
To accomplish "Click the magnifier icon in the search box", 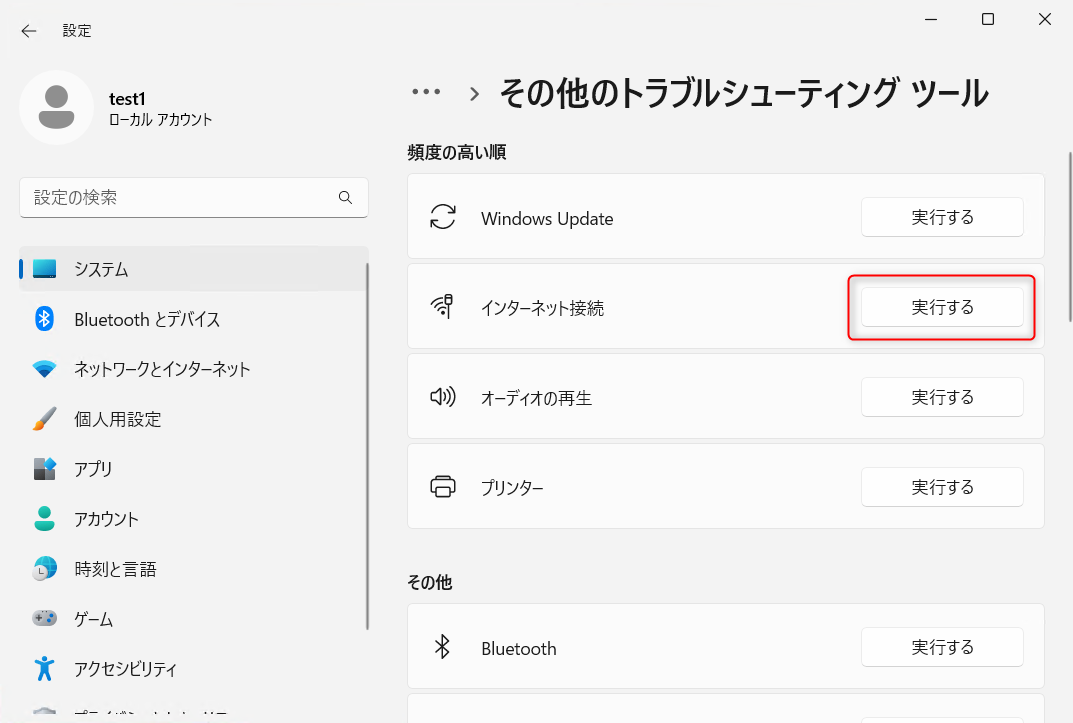I will coord(345,198).
